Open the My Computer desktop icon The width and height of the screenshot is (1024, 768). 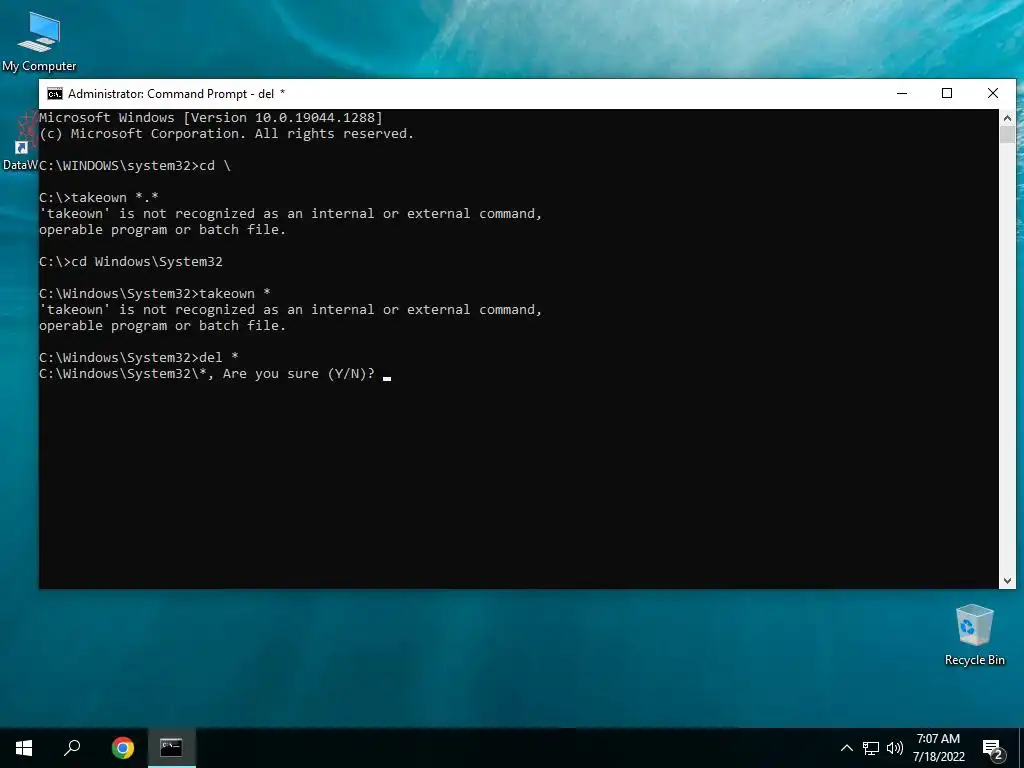(x=39, y=40)
